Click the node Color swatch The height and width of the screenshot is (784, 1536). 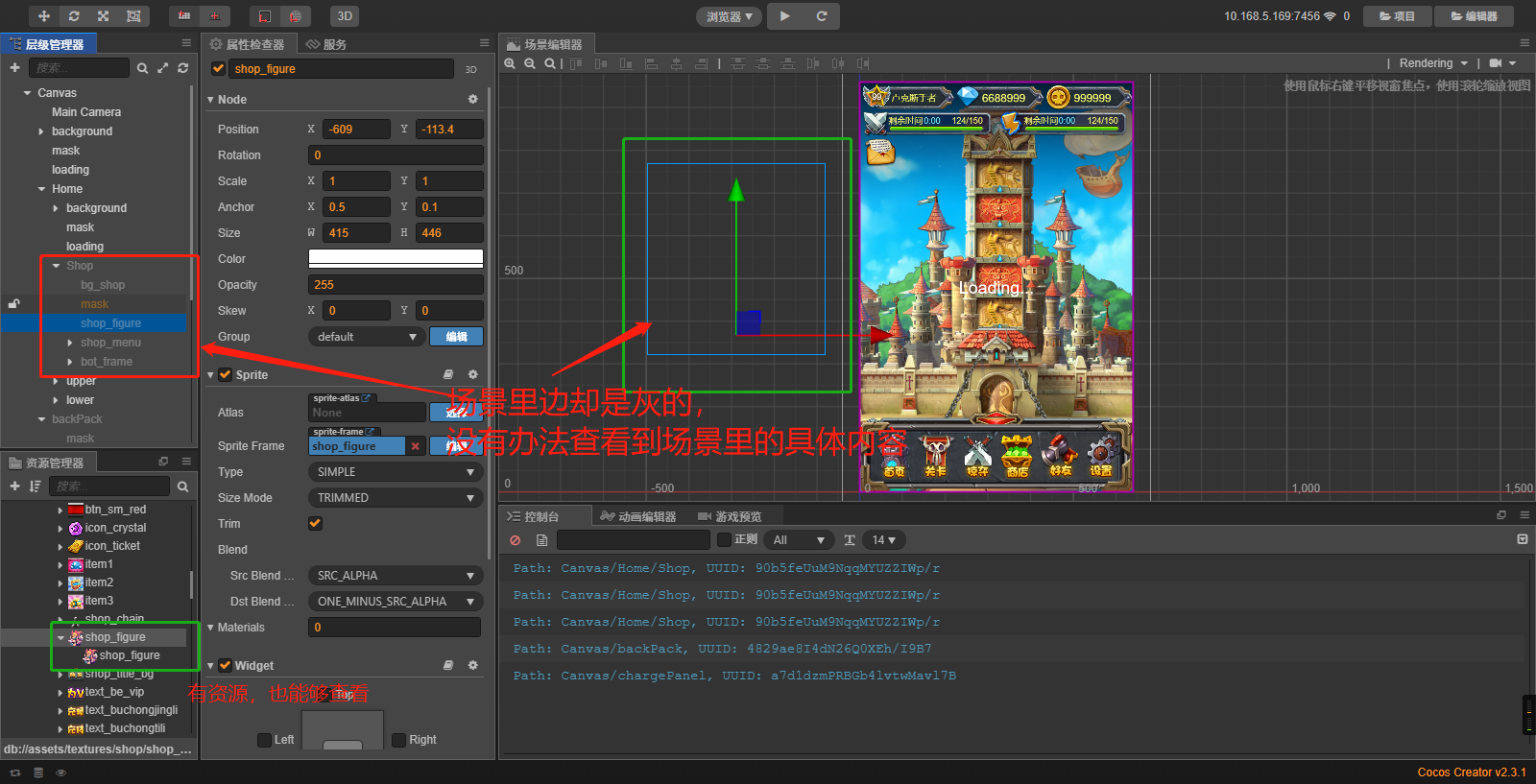(396, 259)
